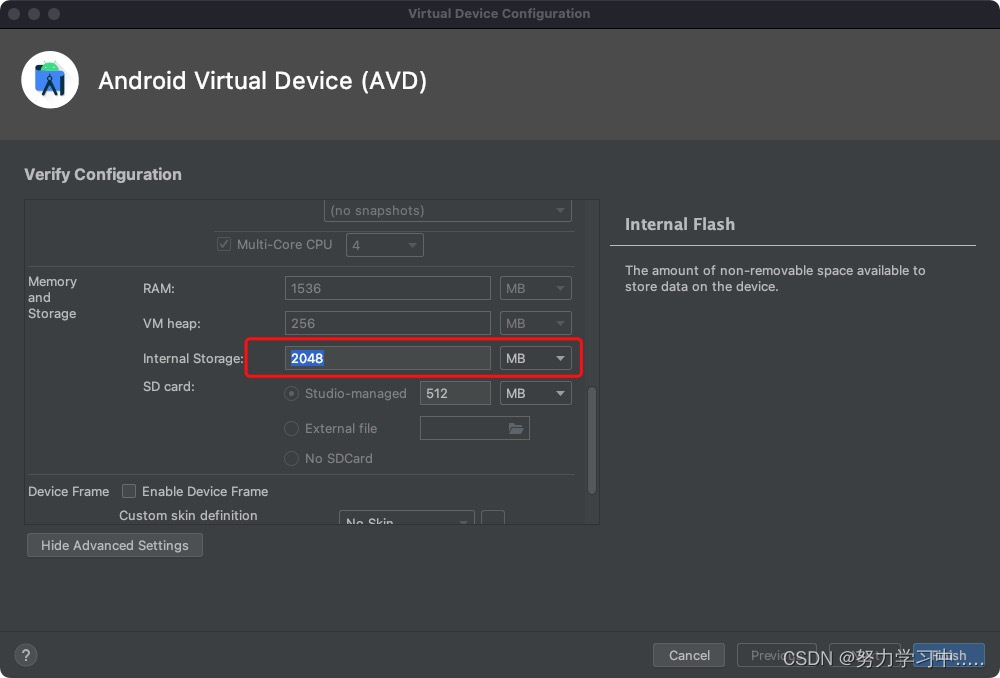Click the Finish button
The height and width of the screenshot is (678, 1000).
coord(948,655)
